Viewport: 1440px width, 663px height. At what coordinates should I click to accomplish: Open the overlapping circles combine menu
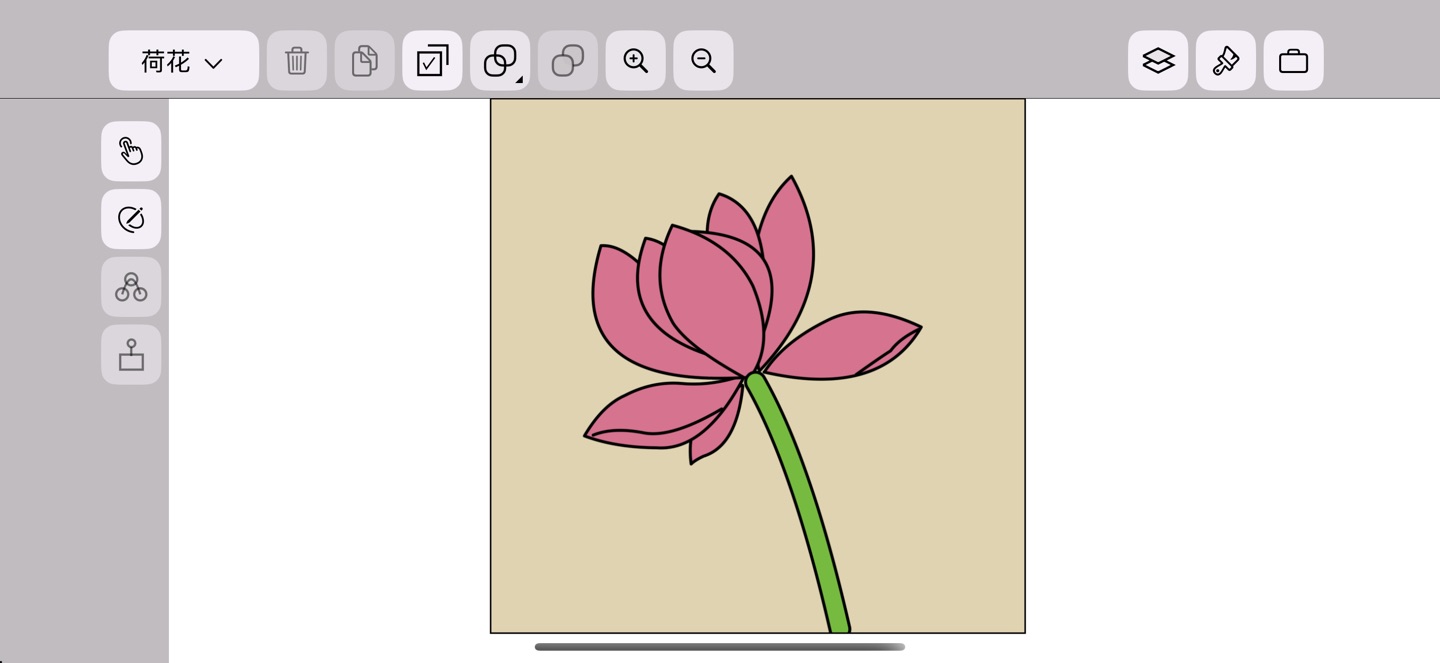point(500,61)
